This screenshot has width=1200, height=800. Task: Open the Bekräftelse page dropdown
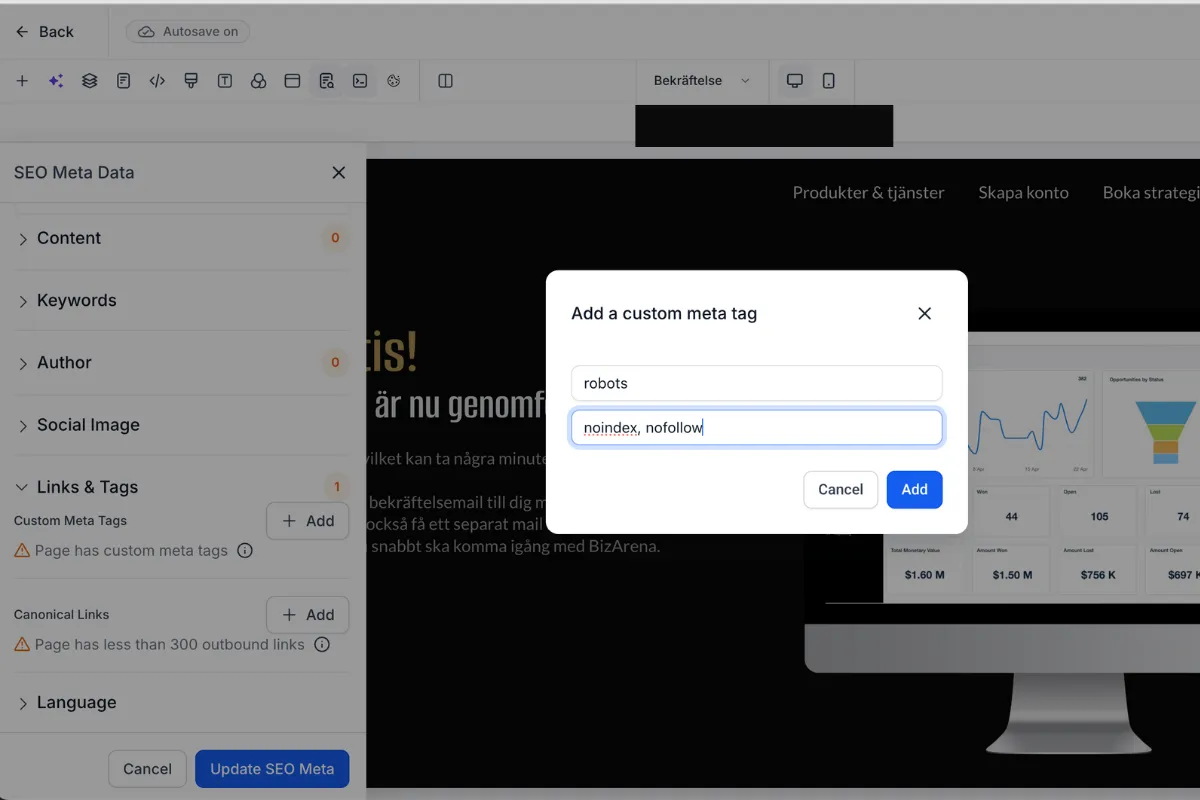click(701, 81)
